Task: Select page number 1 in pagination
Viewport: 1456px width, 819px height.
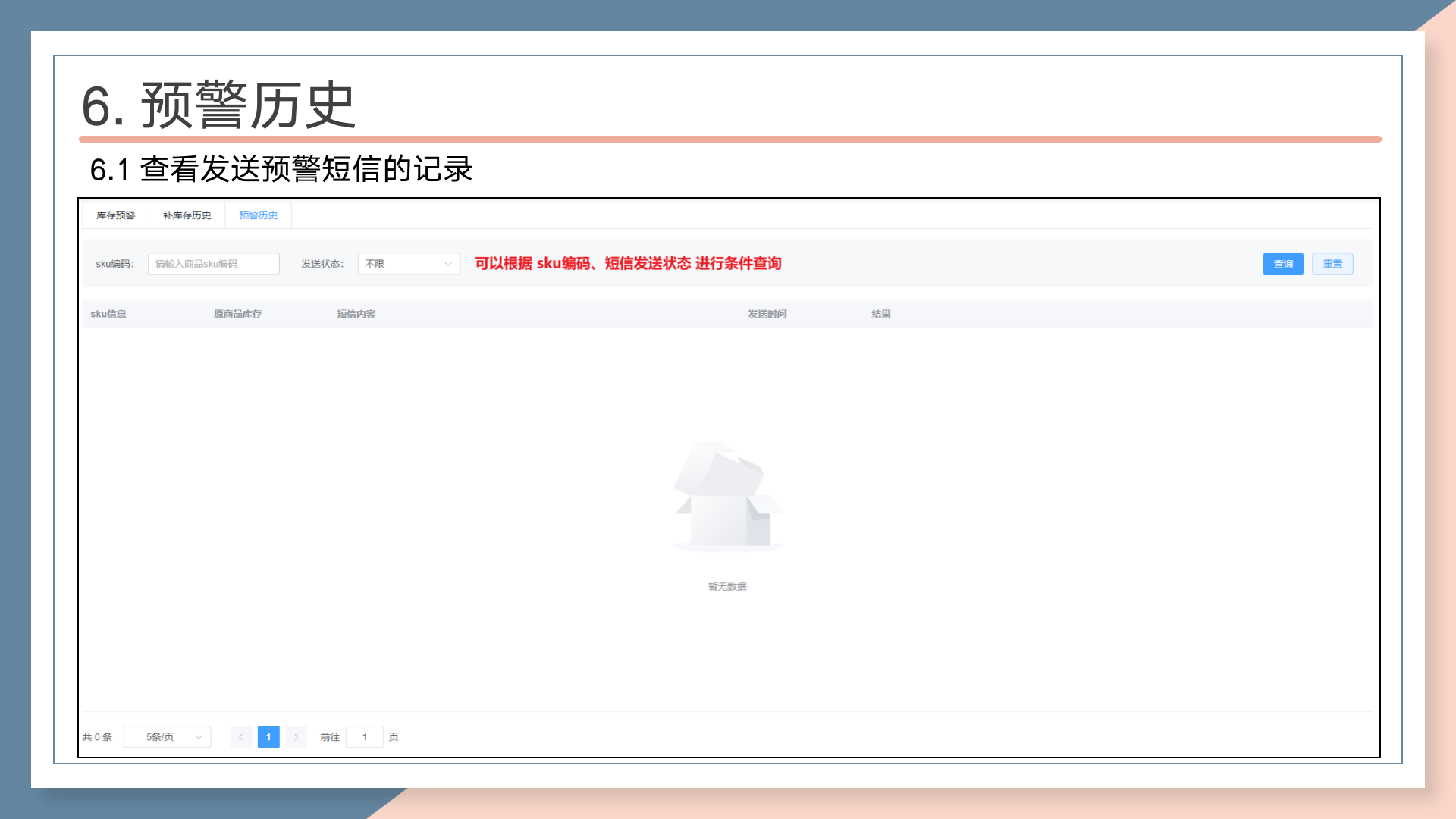Action: point(268,737)
